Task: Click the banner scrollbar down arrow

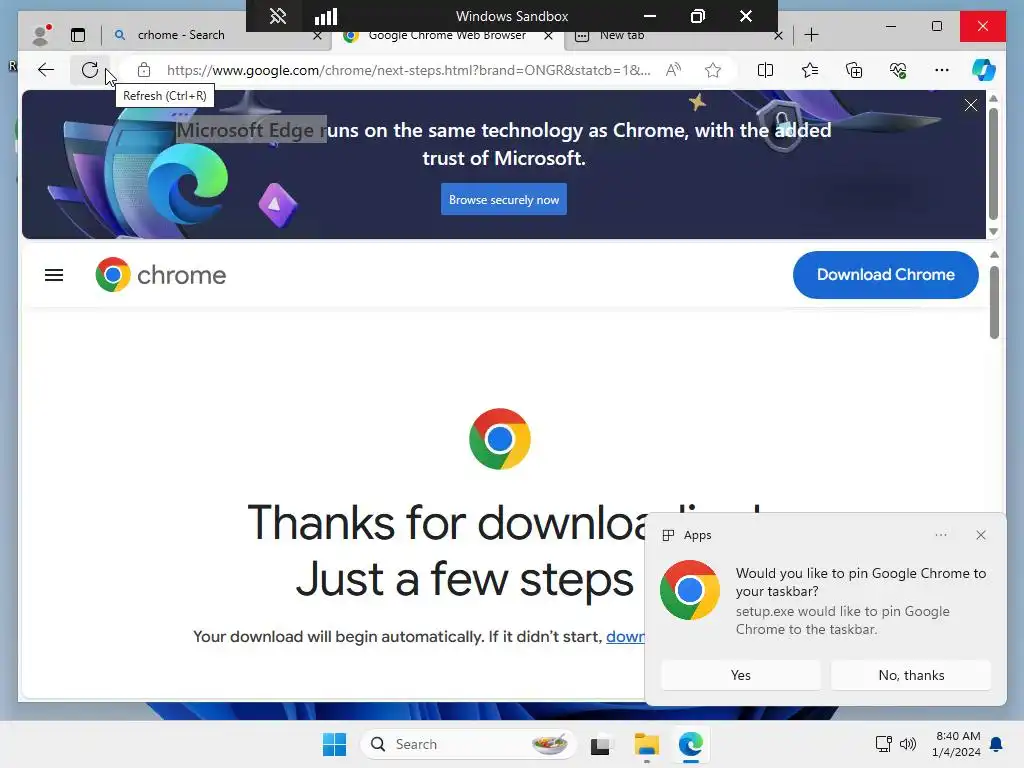Action: coord(994,232)
